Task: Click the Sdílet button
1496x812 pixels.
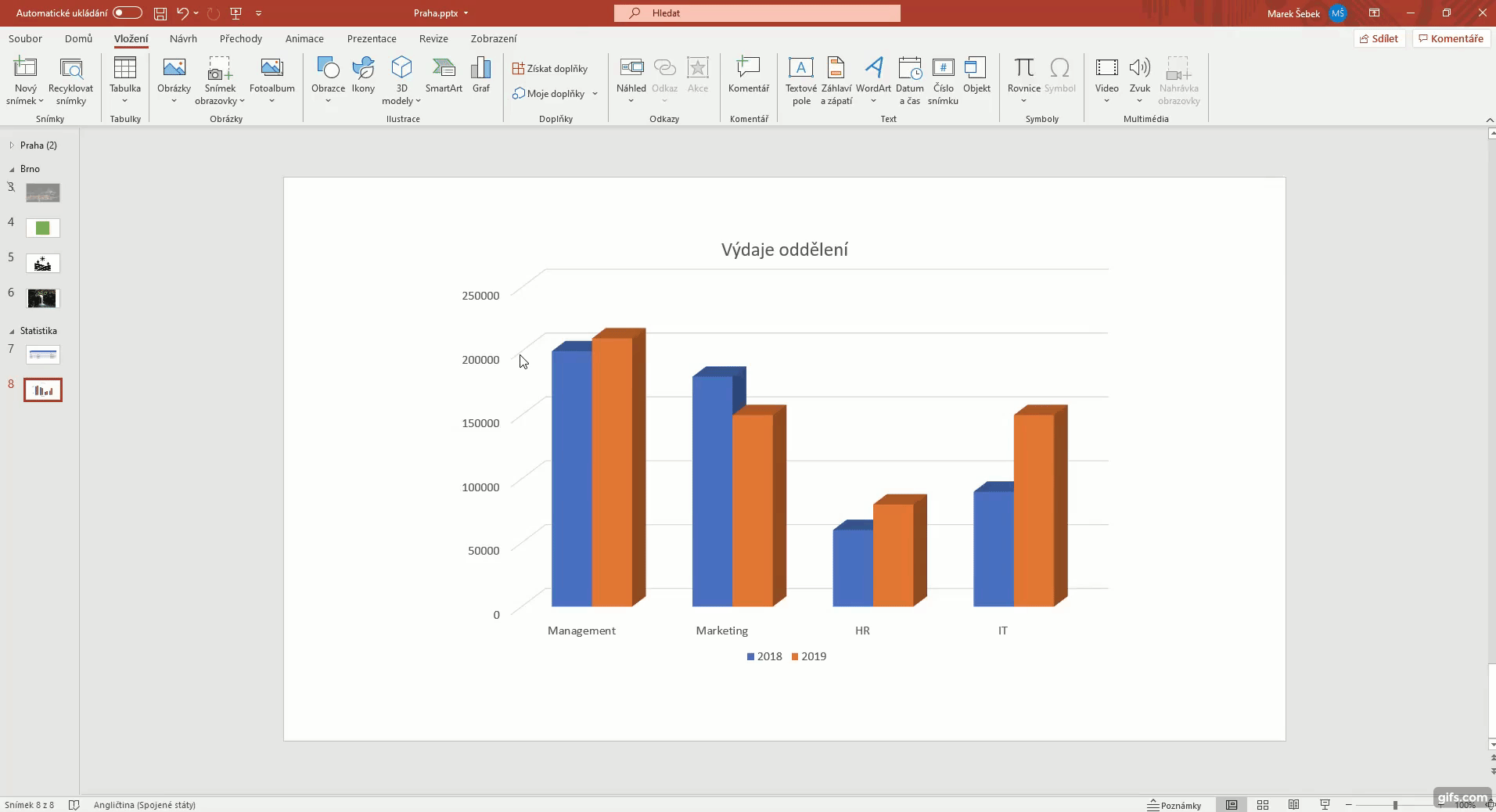Action: [1379, 38]
